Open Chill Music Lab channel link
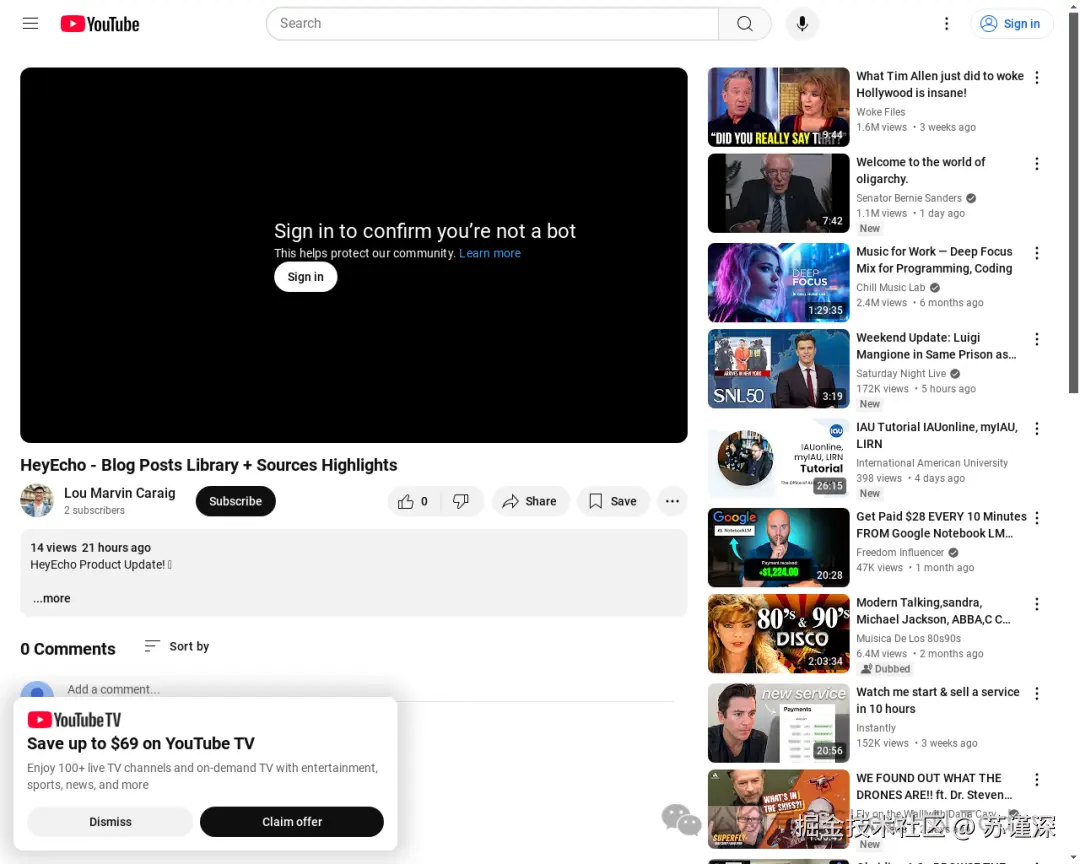This screenshot has height=864, width=1080. (x=891, y=287)
